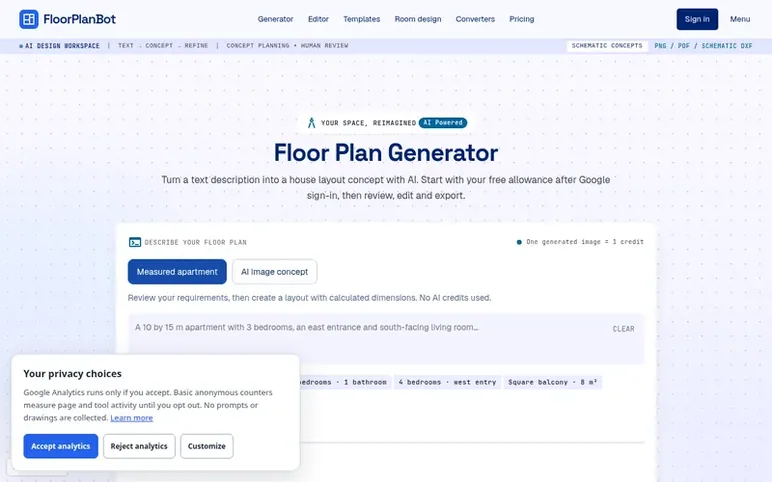Click the FloorPlanBot brand name
This screenshot has width=772, height=482.
(80, 19)
